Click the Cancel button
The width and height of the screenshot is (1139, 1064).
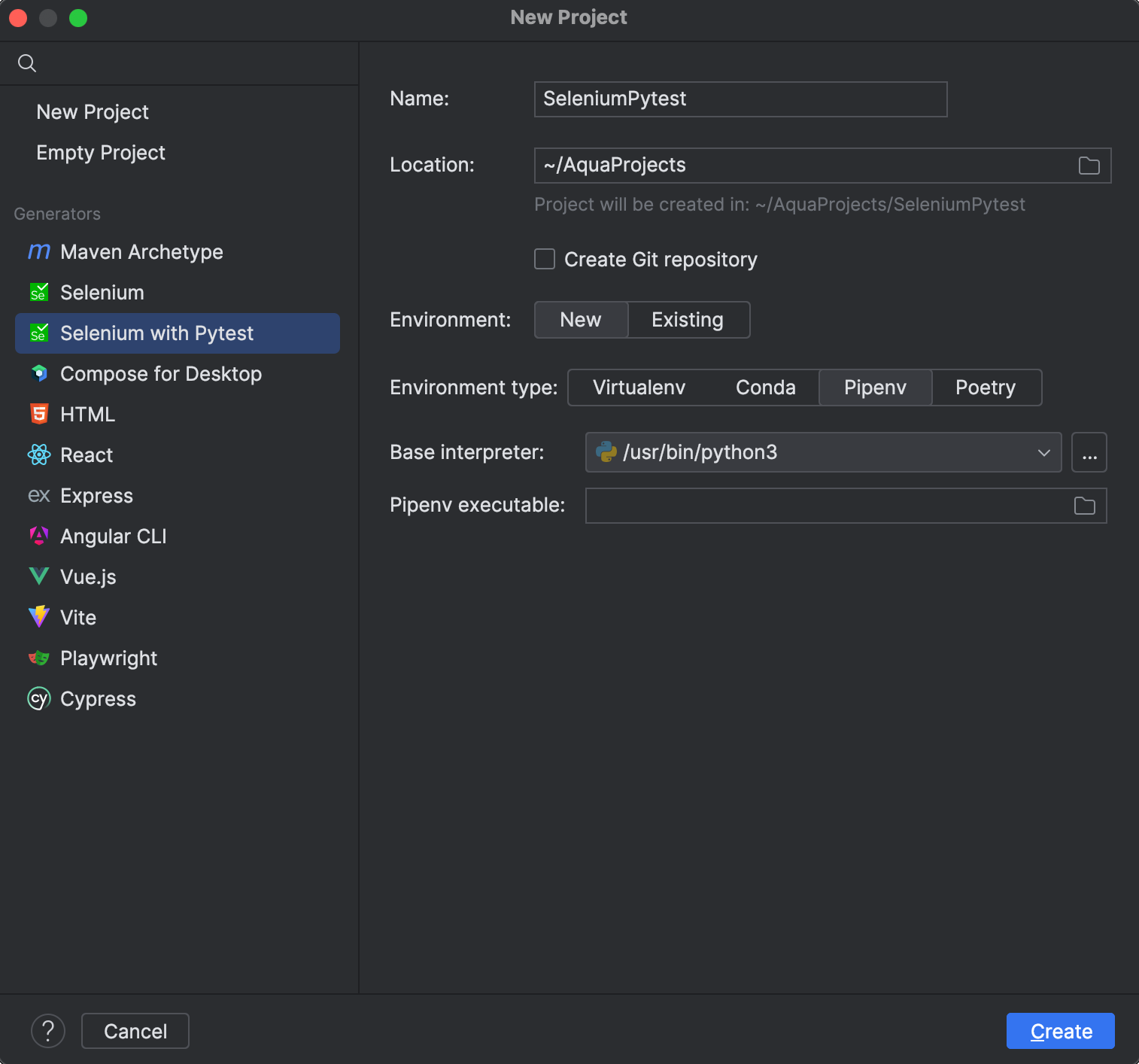pos(135,1031)
